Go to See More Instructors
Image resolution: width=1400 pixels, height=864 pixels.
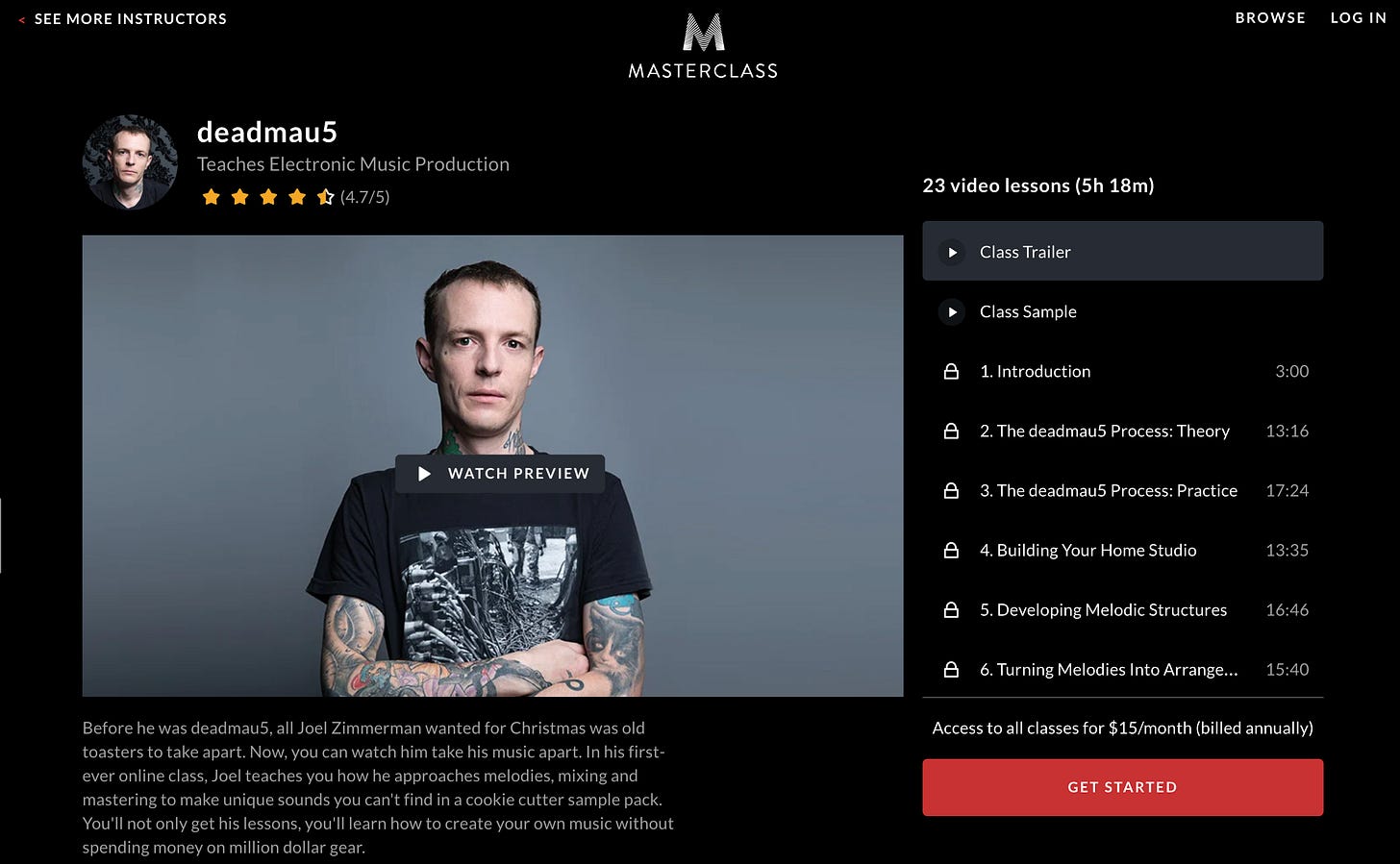point(131,19)
